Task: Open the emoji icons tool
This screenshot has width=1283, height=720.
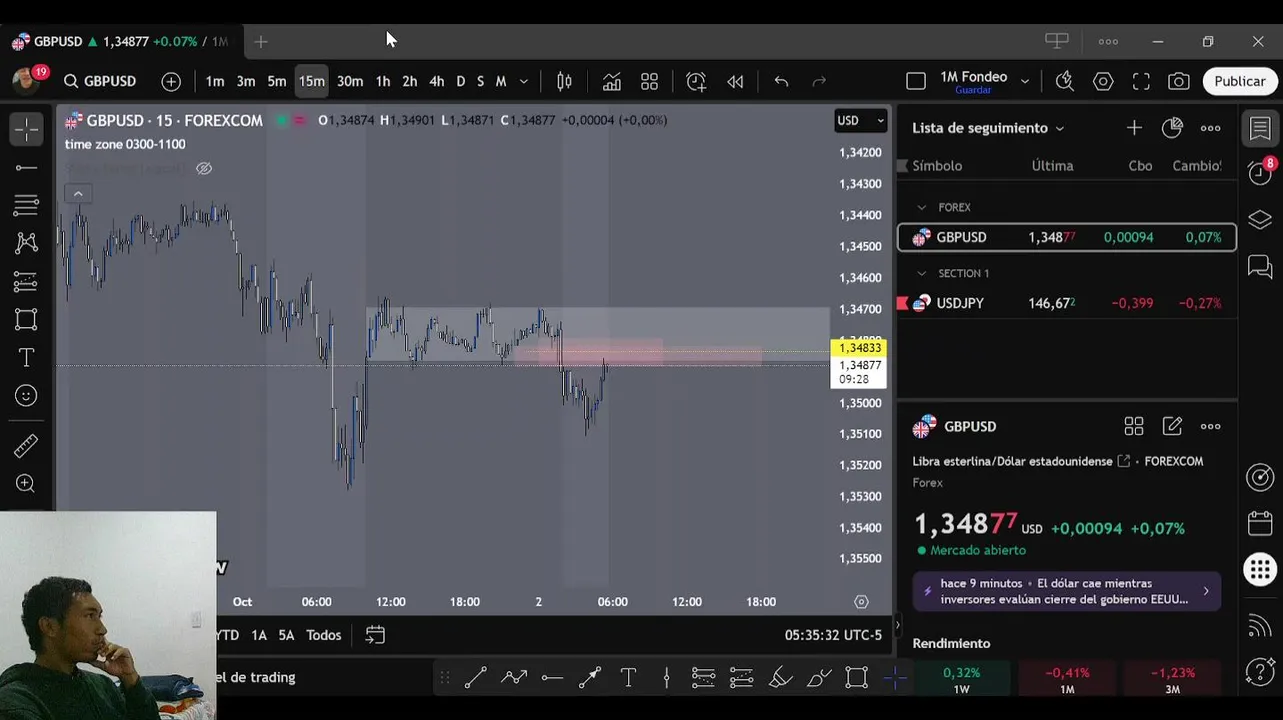Action: click(x=26, y=395)
